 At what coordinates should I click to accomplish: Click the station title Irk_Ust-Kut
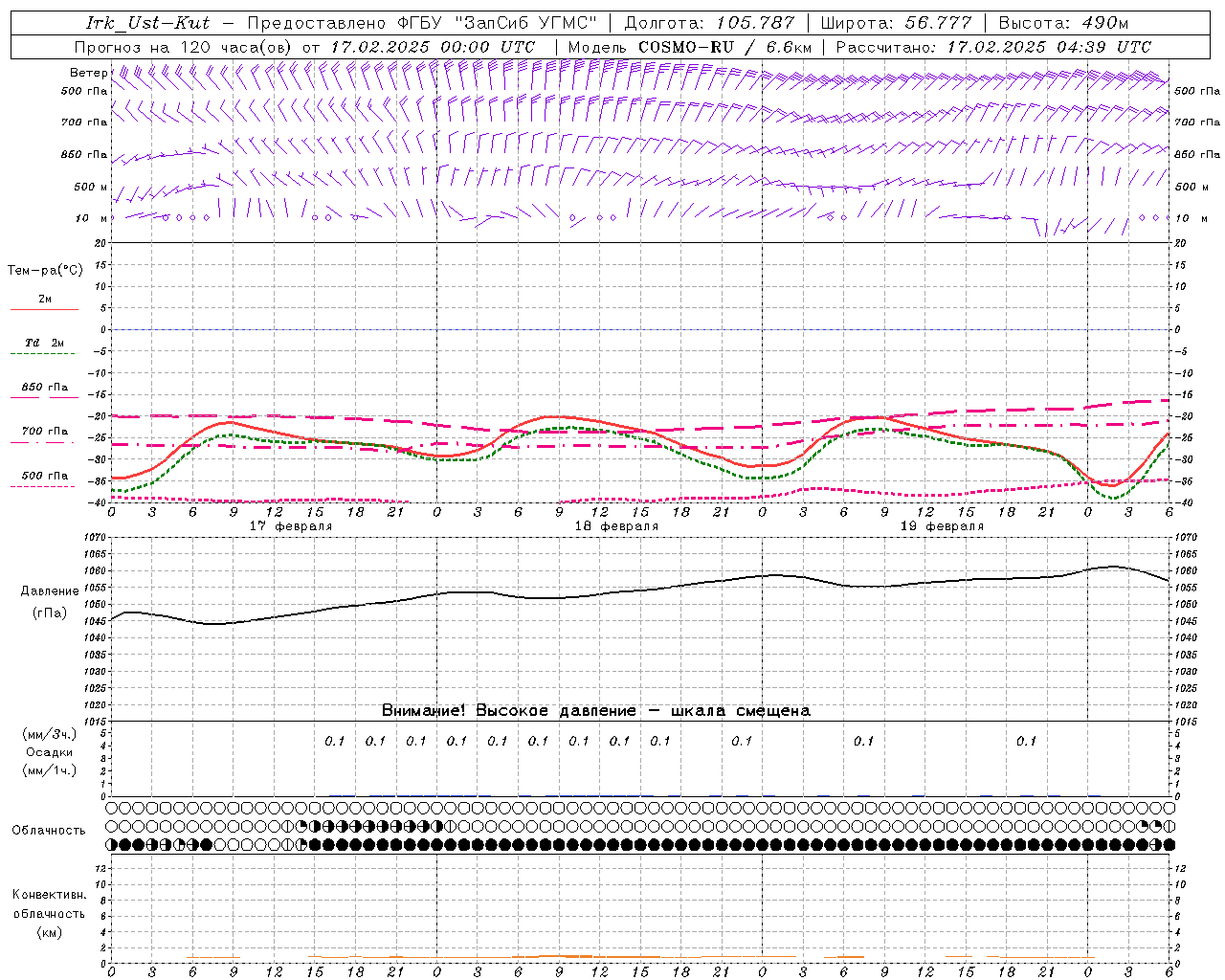click(x=148, y=23)
